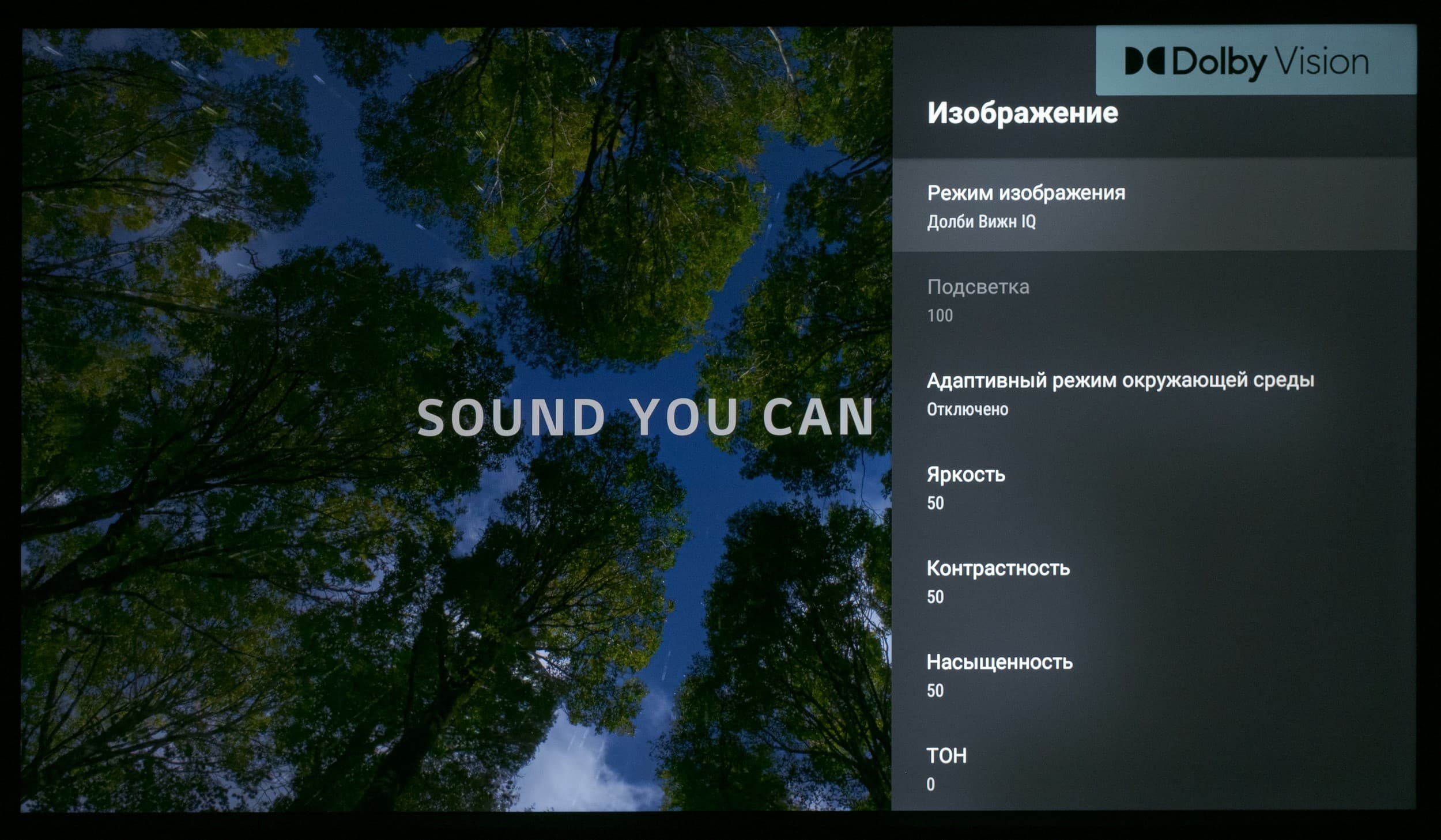Click the Подсветка value 100
This screenshot has width=1441, height=840.
(x=940, y=316)
